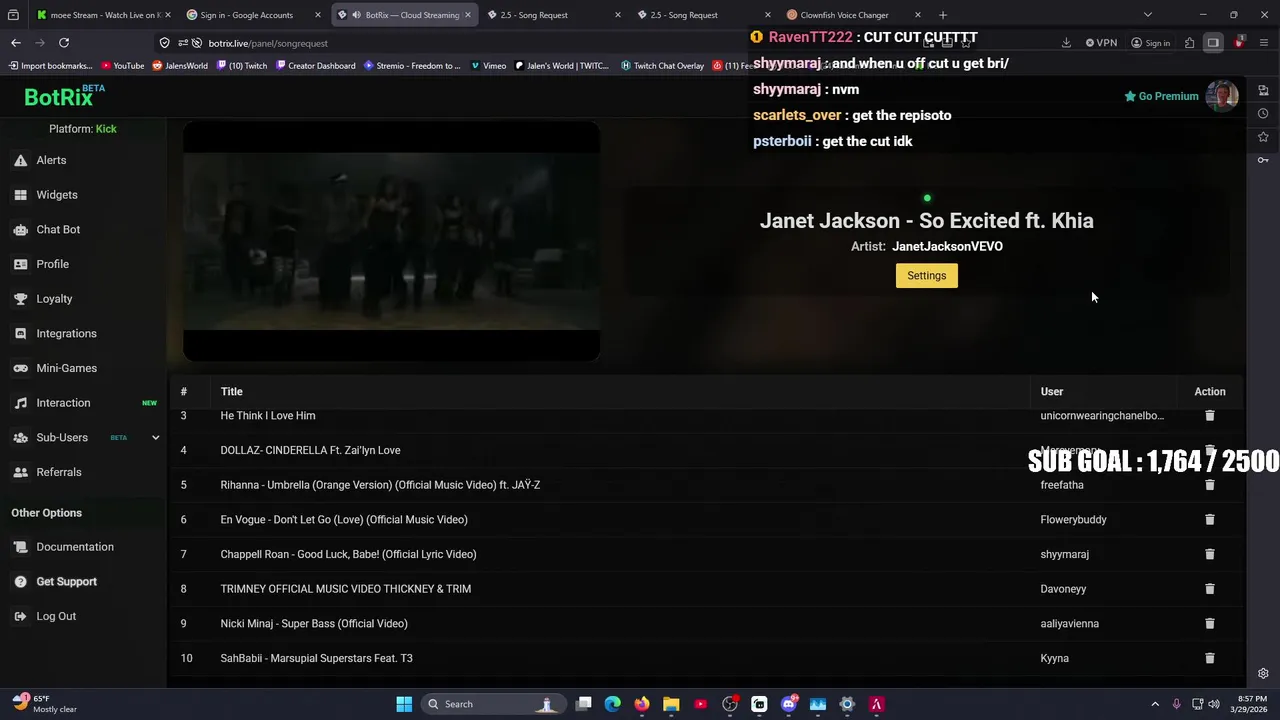Open the Interaction section
This screenshot has height=720, width=1280.
coord(63,403)
